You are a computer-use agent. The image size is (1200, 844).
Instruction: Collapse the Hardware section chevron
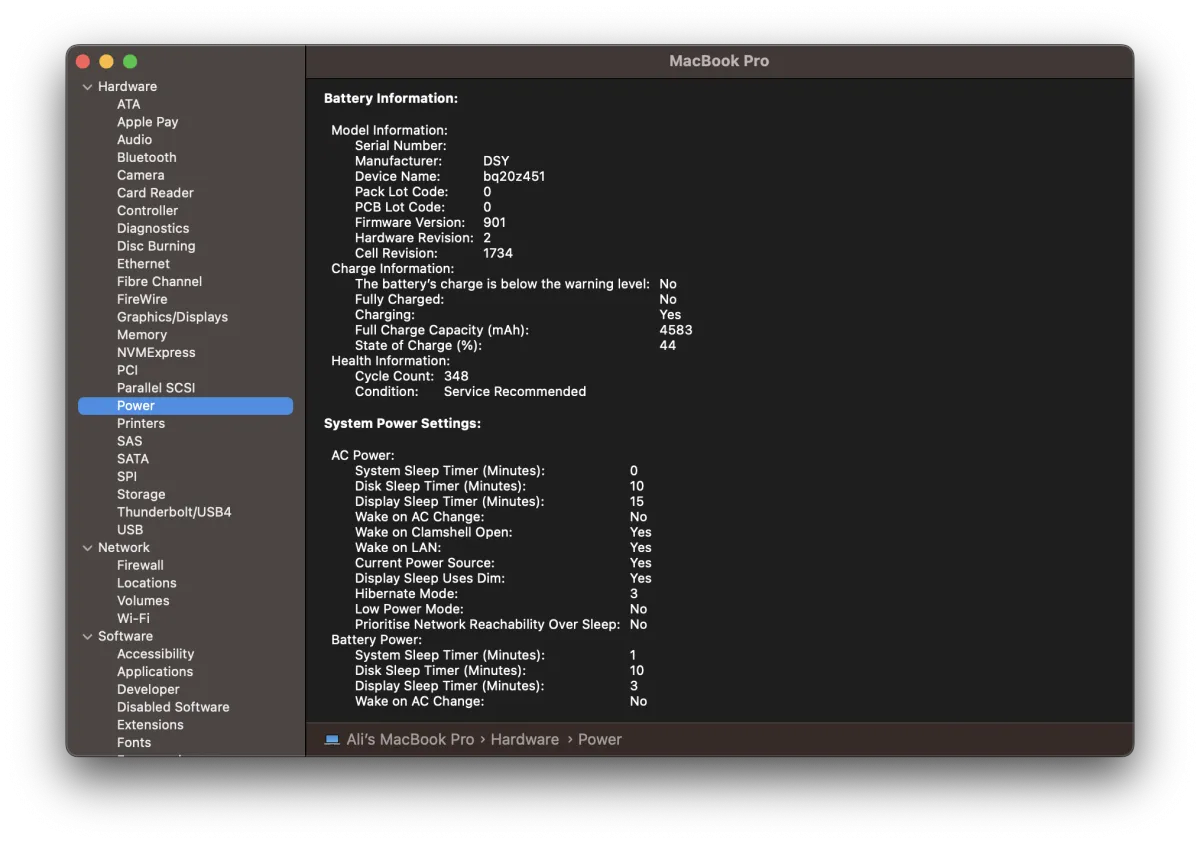click(x=88, y=87)
